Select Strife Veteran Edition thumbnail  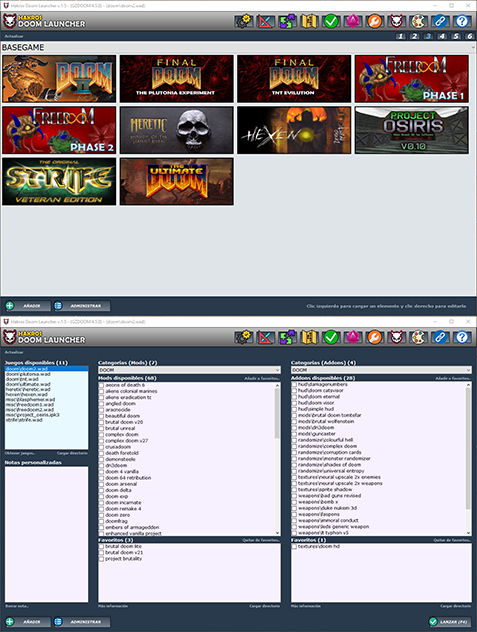59,181
